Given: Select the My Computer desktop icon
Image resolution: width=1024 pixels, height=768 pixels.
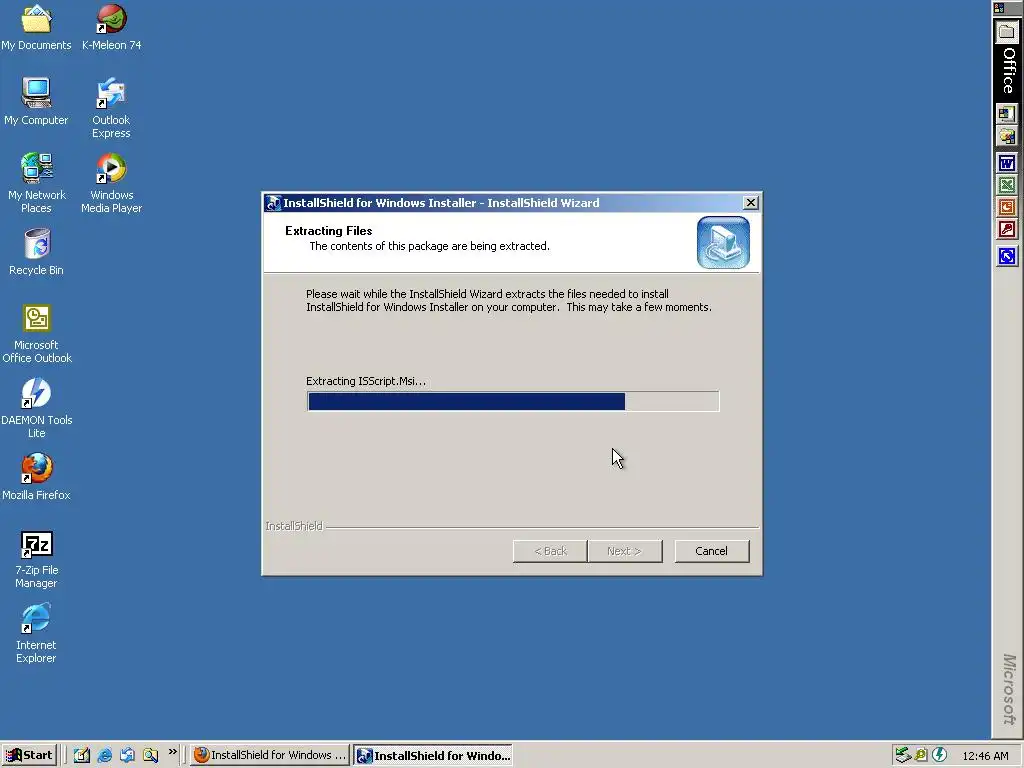Looking at the screenshot, I should click(36, 102).
